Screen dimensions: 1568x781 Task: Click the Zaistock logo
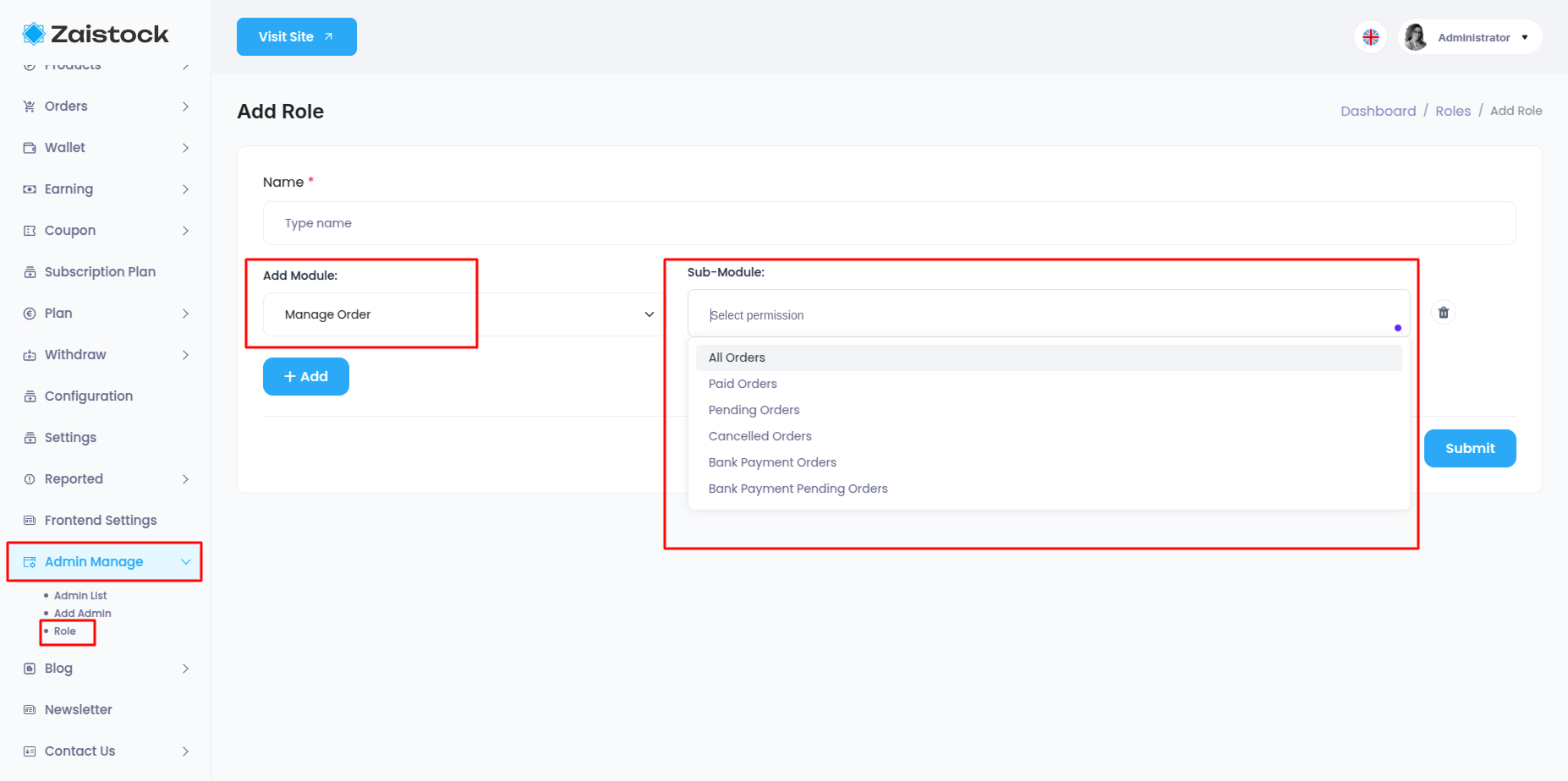[x=95, y=34]
